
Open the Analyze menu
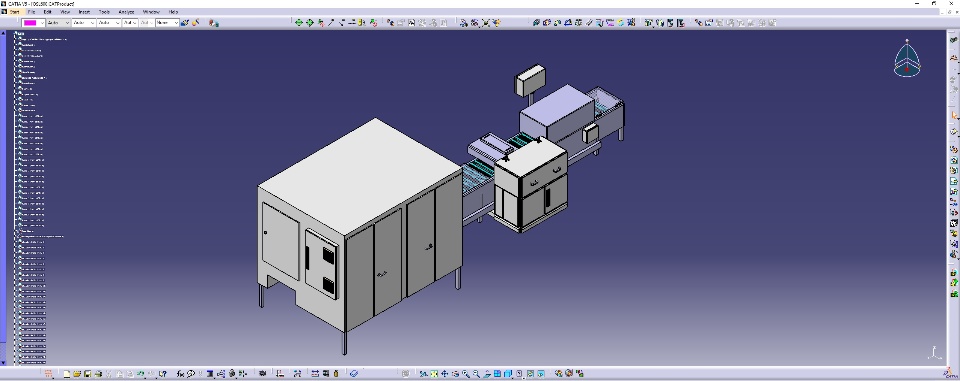coord(126,12)
